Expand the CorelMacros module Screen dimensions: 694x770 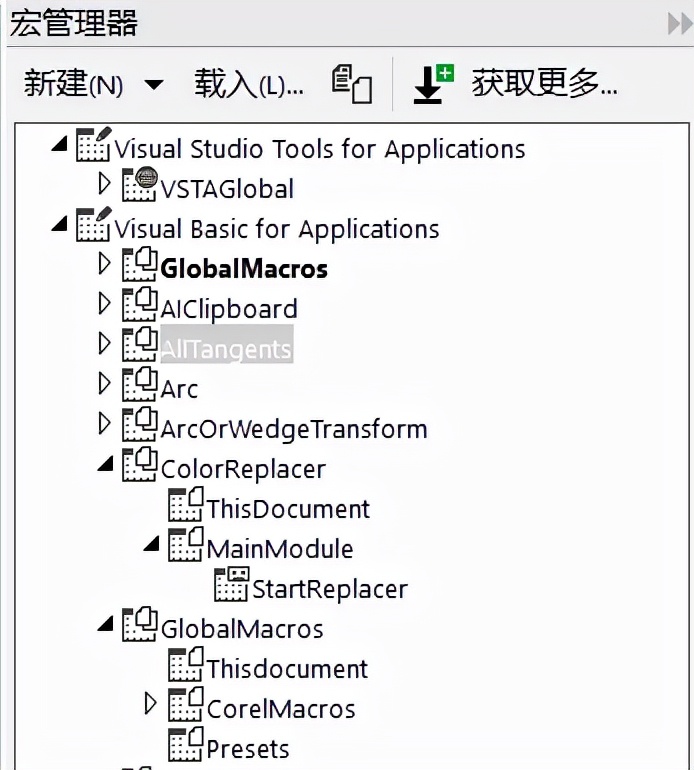point(150,704)
